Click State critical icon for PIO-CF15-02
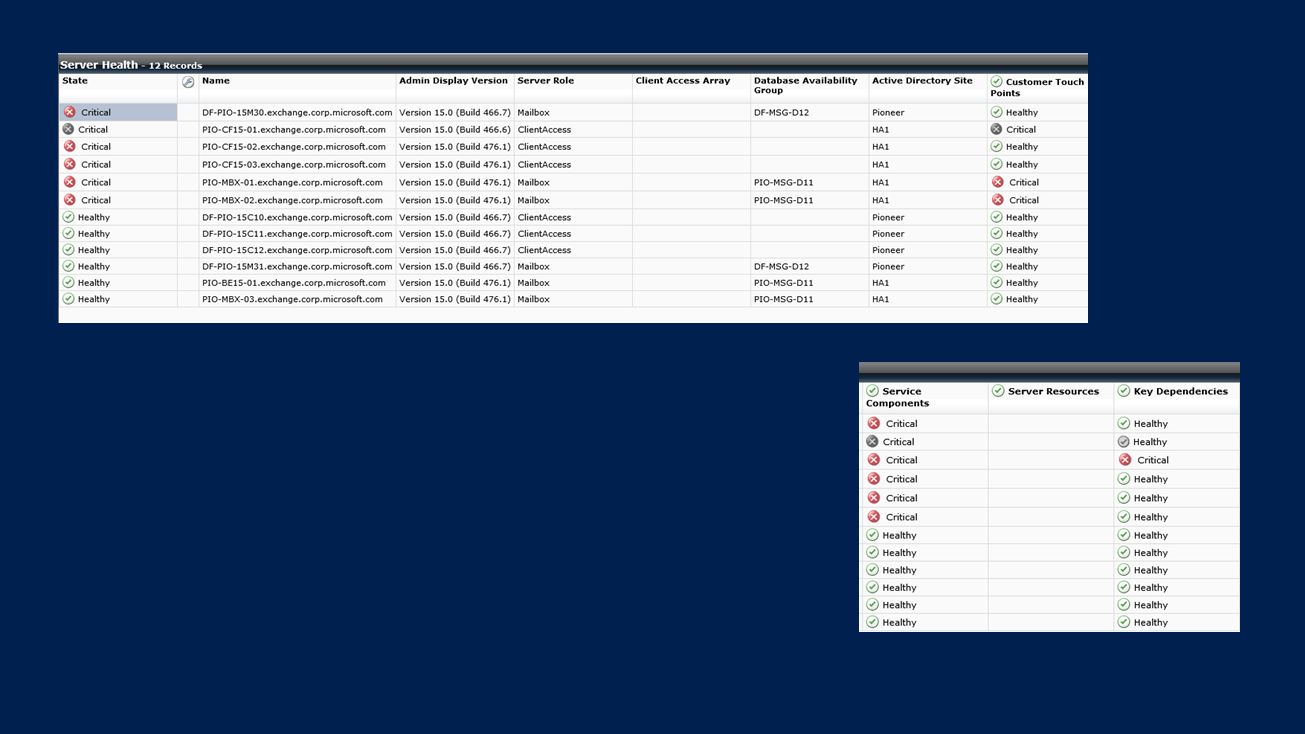 [69, 146]
